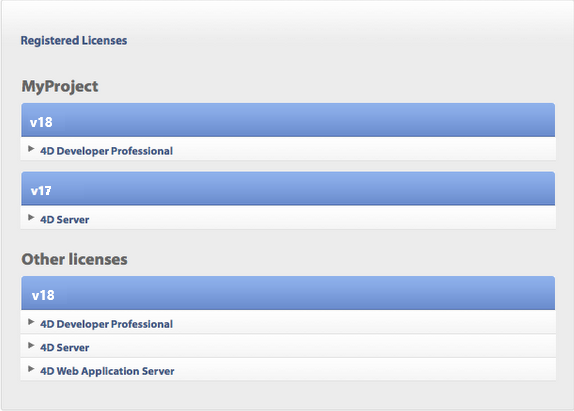574x411 pixels.
Task: Expand 4D Server triangle under Other licenses
Action: pos(31,345)
